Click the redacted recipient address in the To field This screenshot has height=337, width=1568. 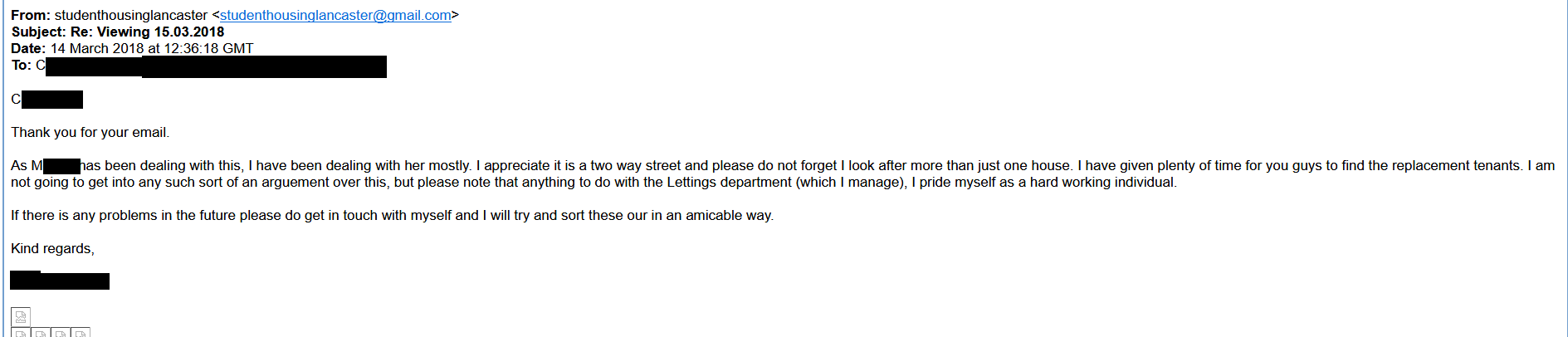[216, 66]
